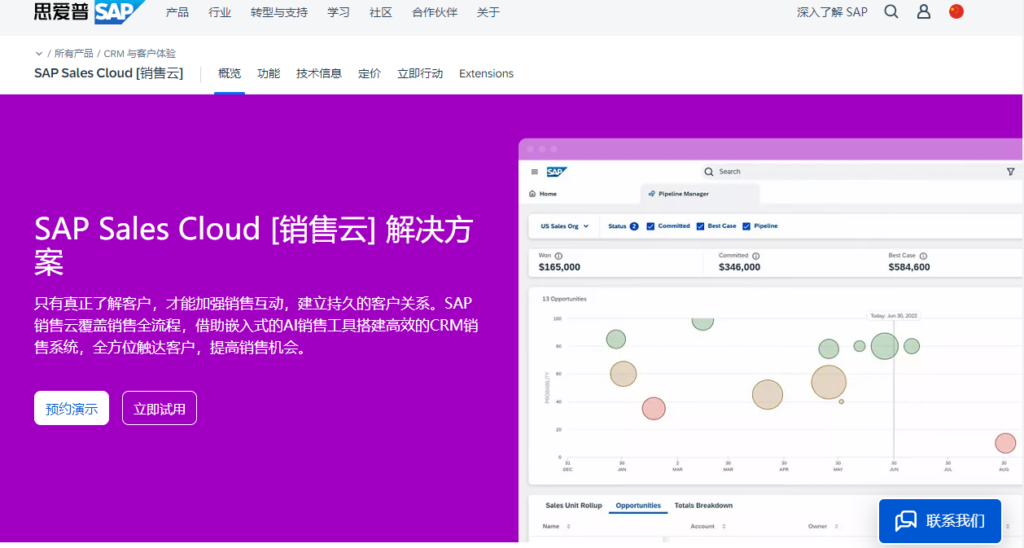This screenshot has width=1024, height=548.
Task: Click the info icon next to Best Case amount
Action: (x=923, y=256)
